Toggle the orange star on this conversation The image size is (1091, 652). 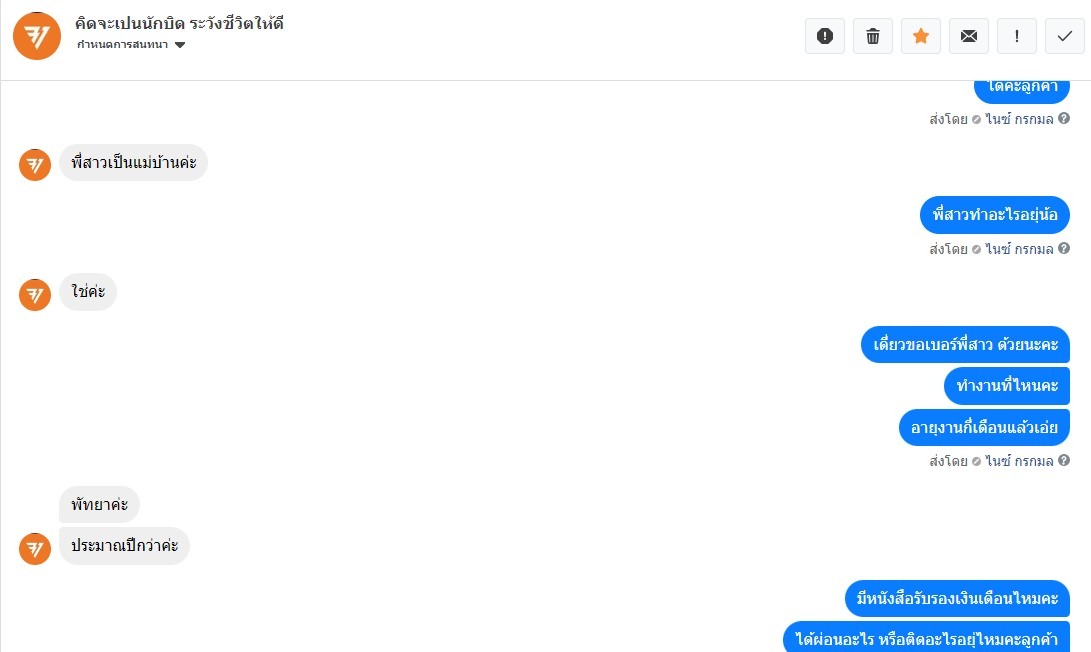click(x=921, y=36)
